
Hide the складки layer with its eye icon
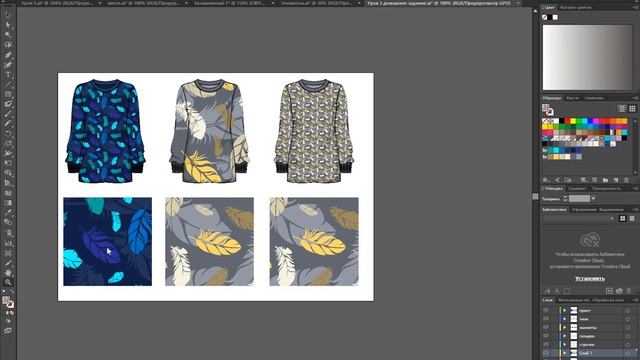(x=546, y=336)
